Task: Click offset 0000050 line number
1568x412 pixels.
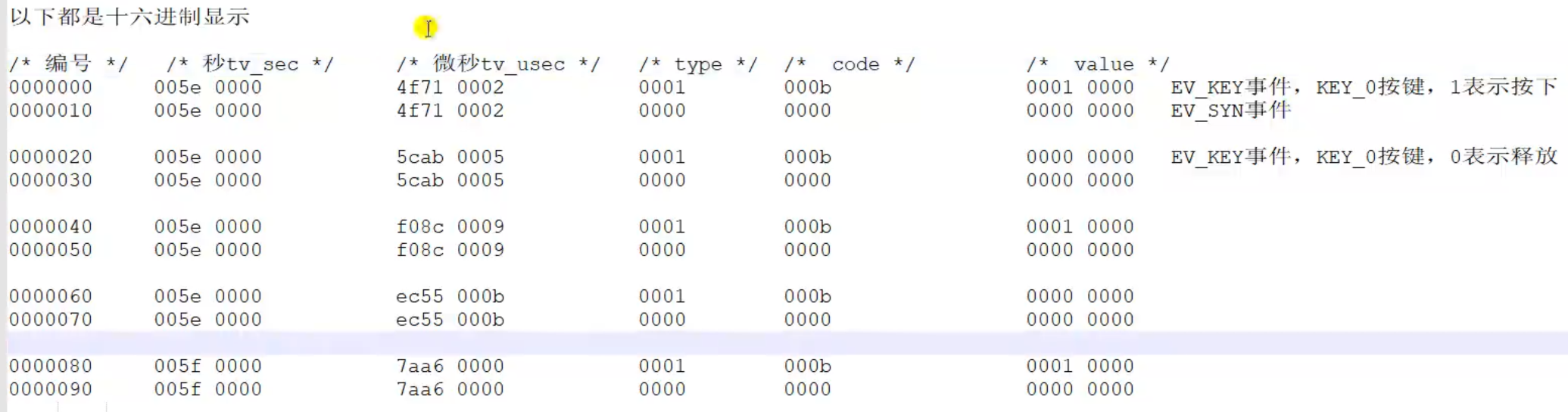Action: [x=51, y=250]
